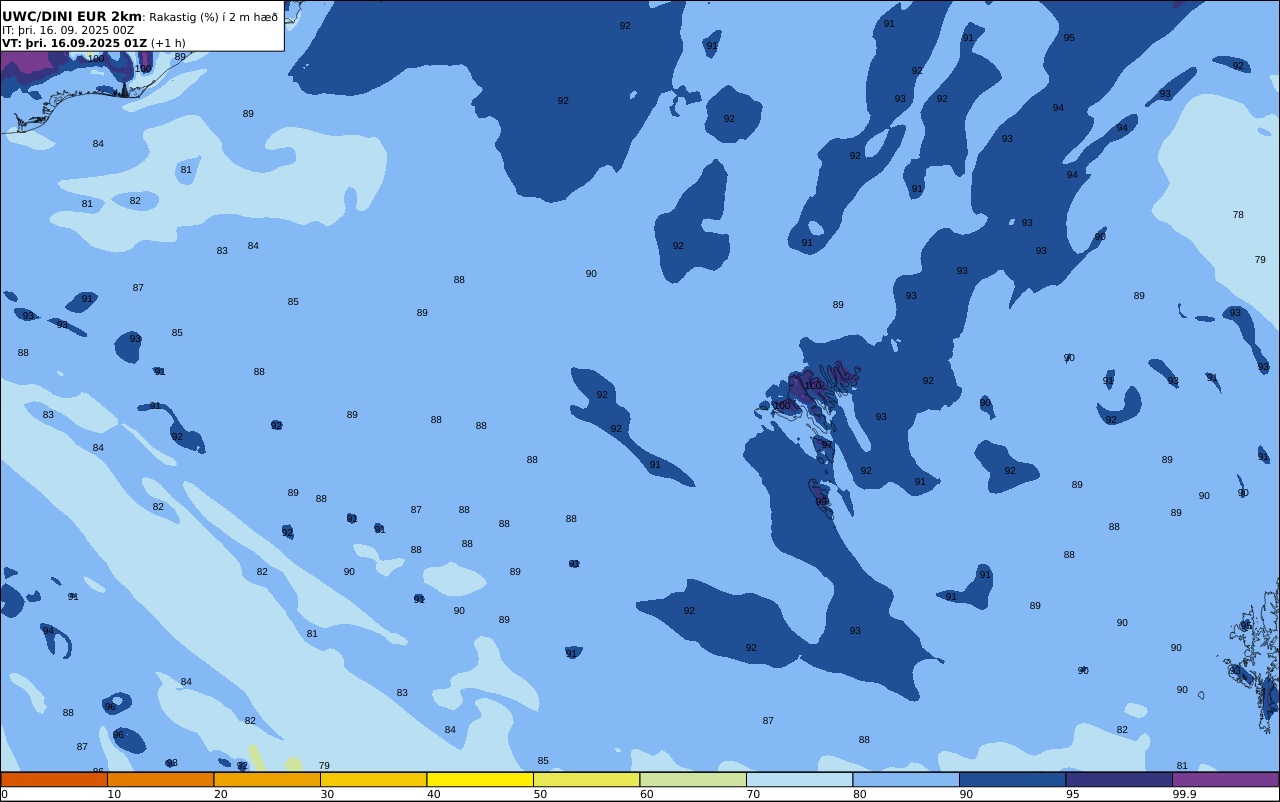Select the 'Rakastig (%) í 2 m hæð' label
The image size is (1280, 802).
(213, 17)
